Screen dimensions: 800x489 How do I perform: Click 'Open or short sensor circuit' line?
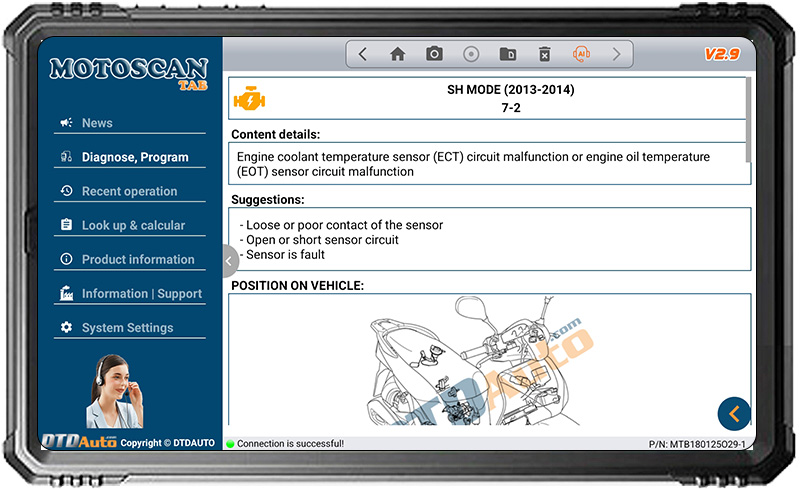pyautogui.click(x=319, y=240)
